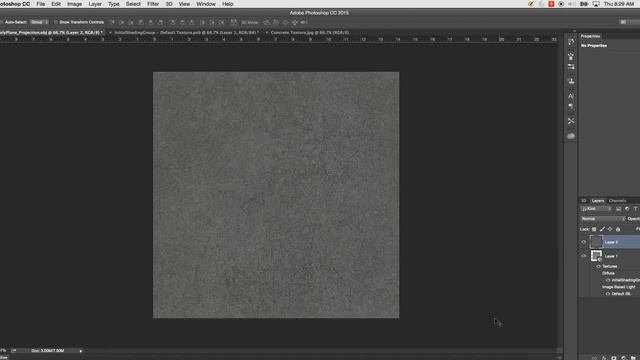Screen dimensions: 640x360
Task: Open the 3D menu
Action: point(169,4)
